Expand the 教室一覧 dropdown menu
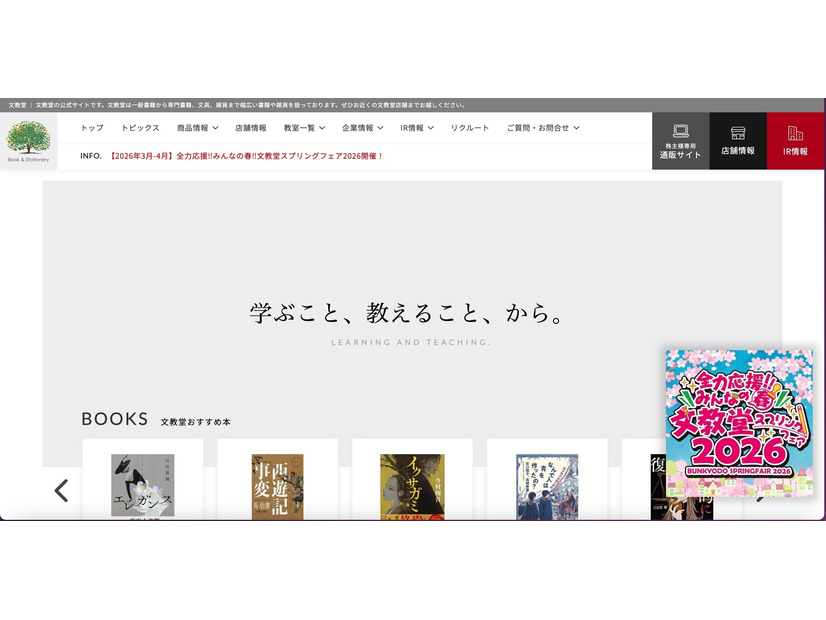The height and width of the screenshot is (620, 826). click(x=304, y=128)
